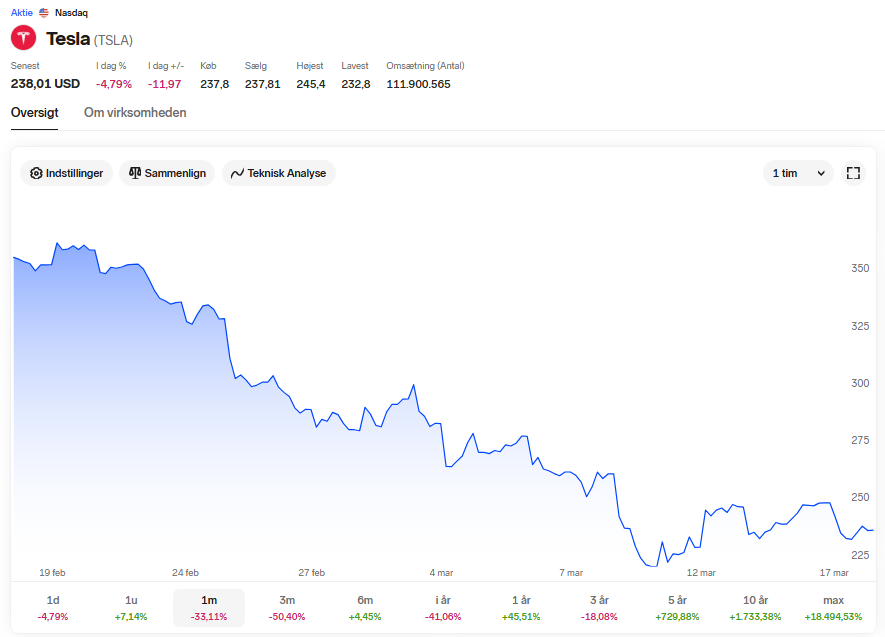Switch to the Oversigt tab
Screen dimensions: 885x637
pos(34,113)
